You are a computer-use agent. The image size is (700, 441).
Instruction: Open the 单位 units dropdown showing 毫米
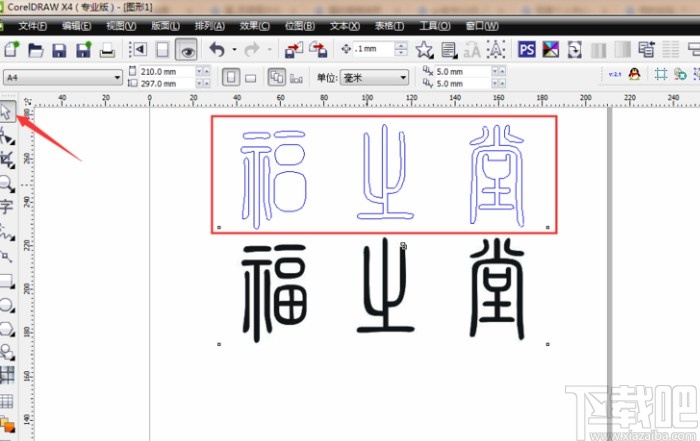pos(374,78)
